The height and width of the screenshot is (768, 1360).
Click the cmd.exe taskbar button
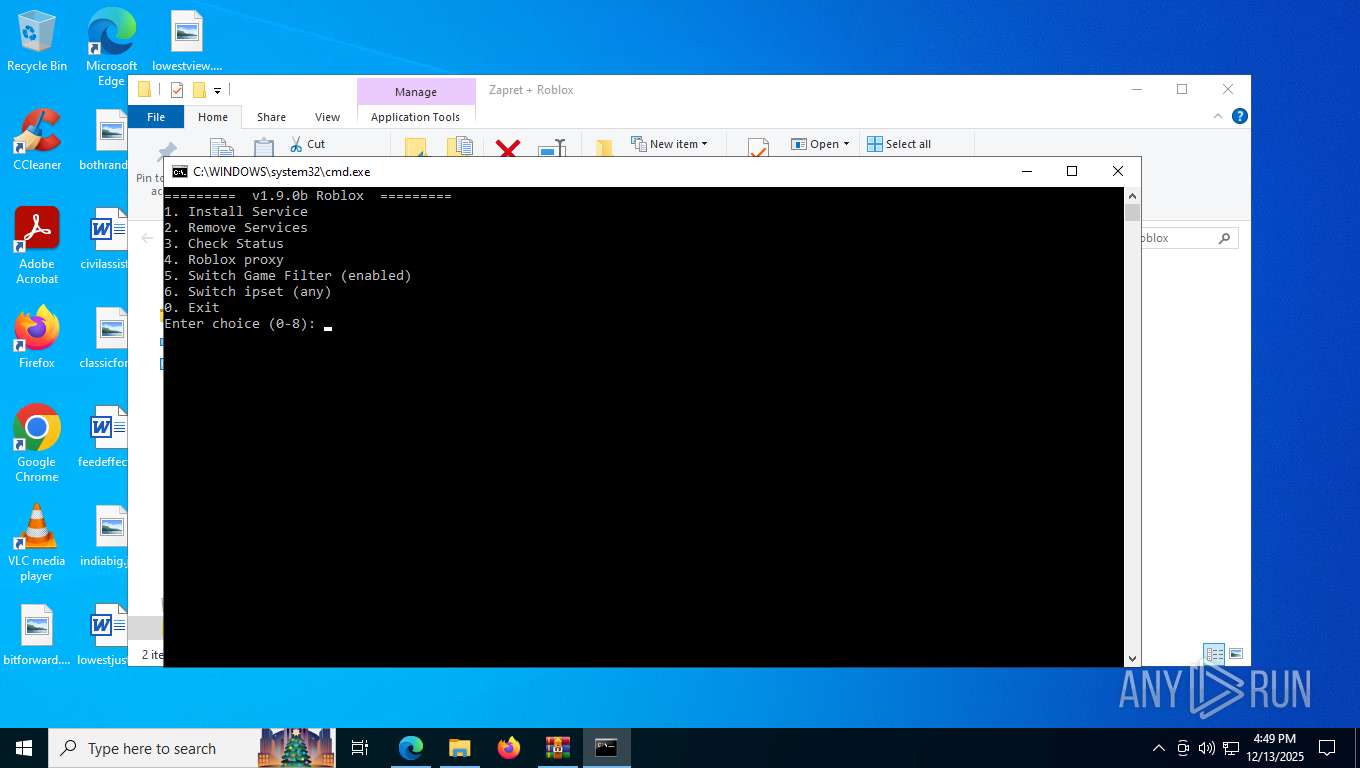click(x=607, y=748)
